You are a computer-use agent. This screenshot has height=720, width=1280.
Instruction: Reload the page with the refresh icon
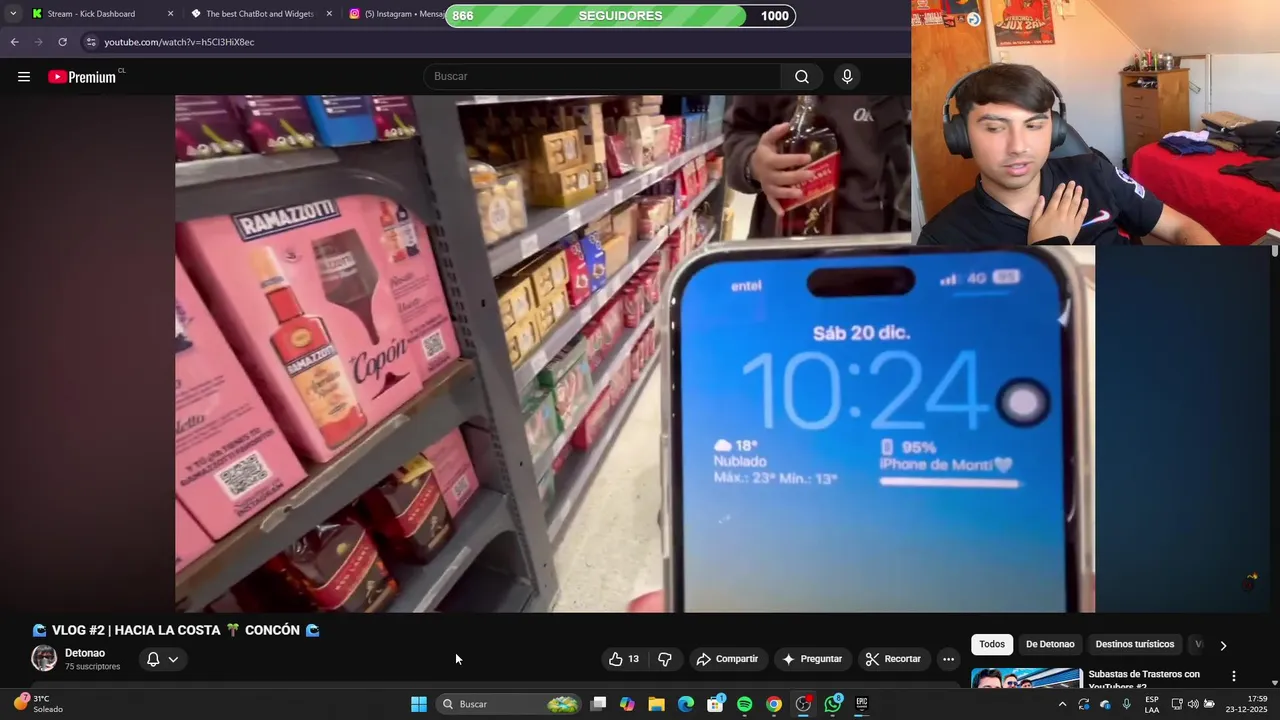[62, 42]
